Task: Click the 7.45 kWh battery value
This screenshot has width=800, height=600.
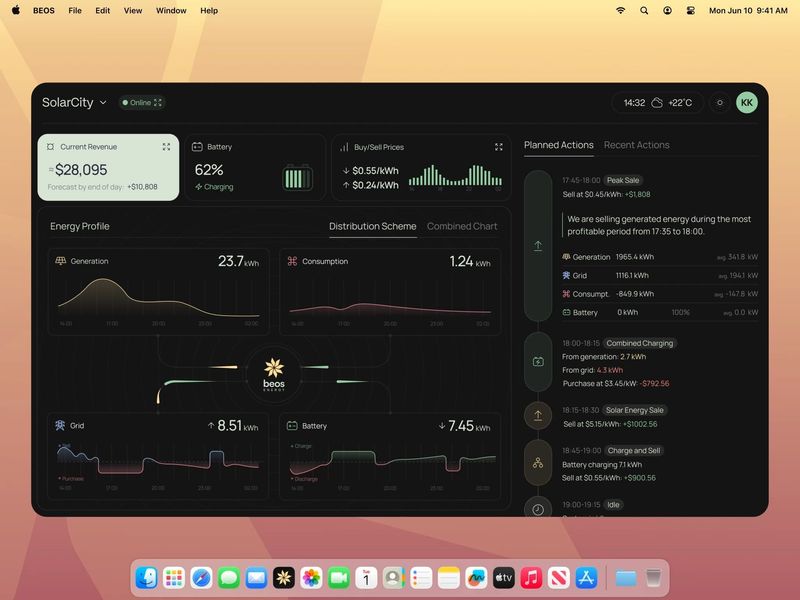Action: click(469, 426)
